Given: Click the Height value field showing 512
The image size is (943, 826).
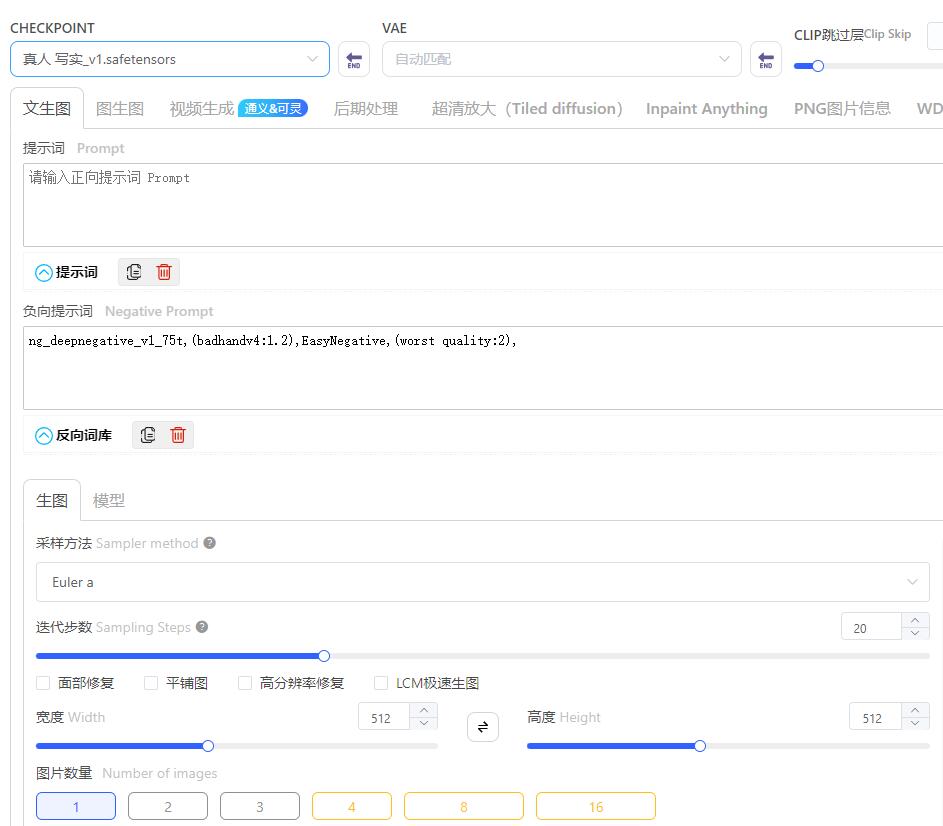Looking at the screenshot, I should [x=876, y=717].
